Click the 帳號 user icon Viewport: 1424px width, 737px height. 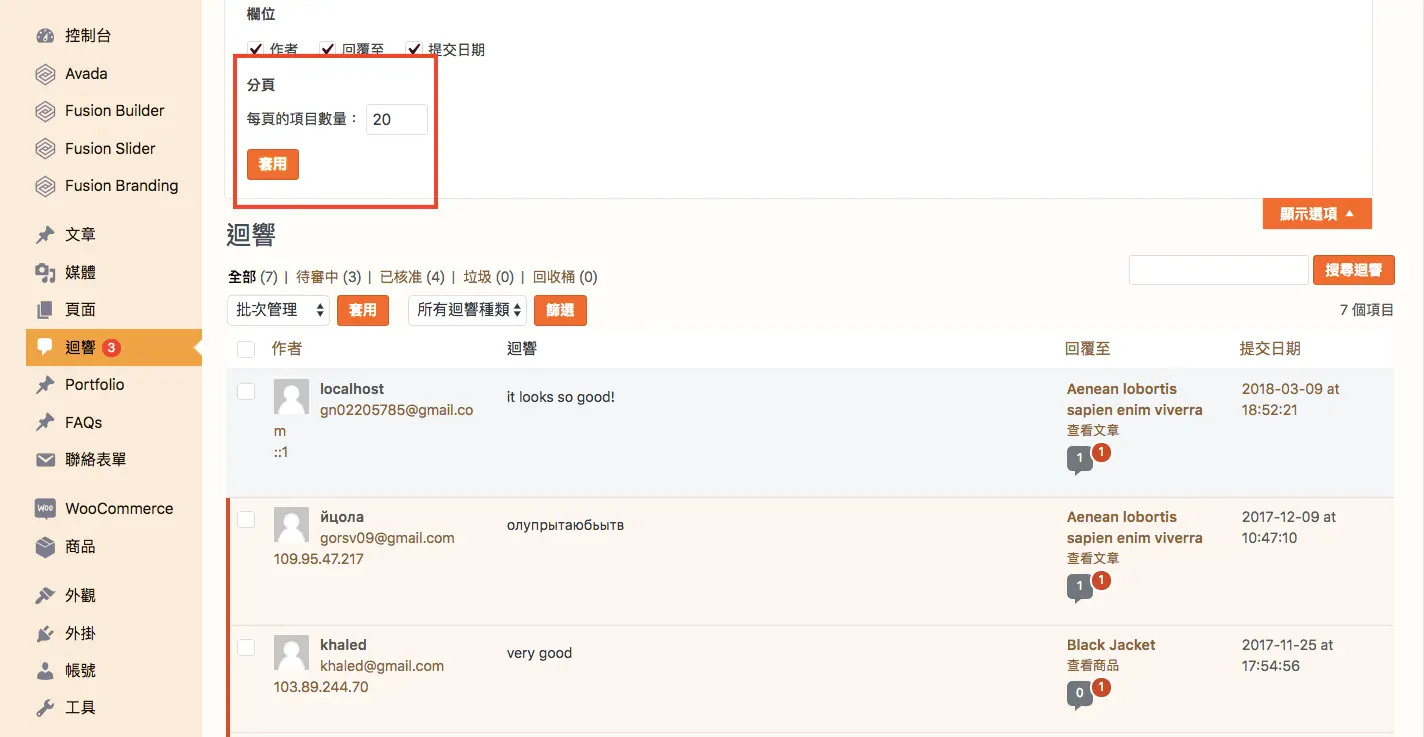pyautogui.click(x=45, y=671)
